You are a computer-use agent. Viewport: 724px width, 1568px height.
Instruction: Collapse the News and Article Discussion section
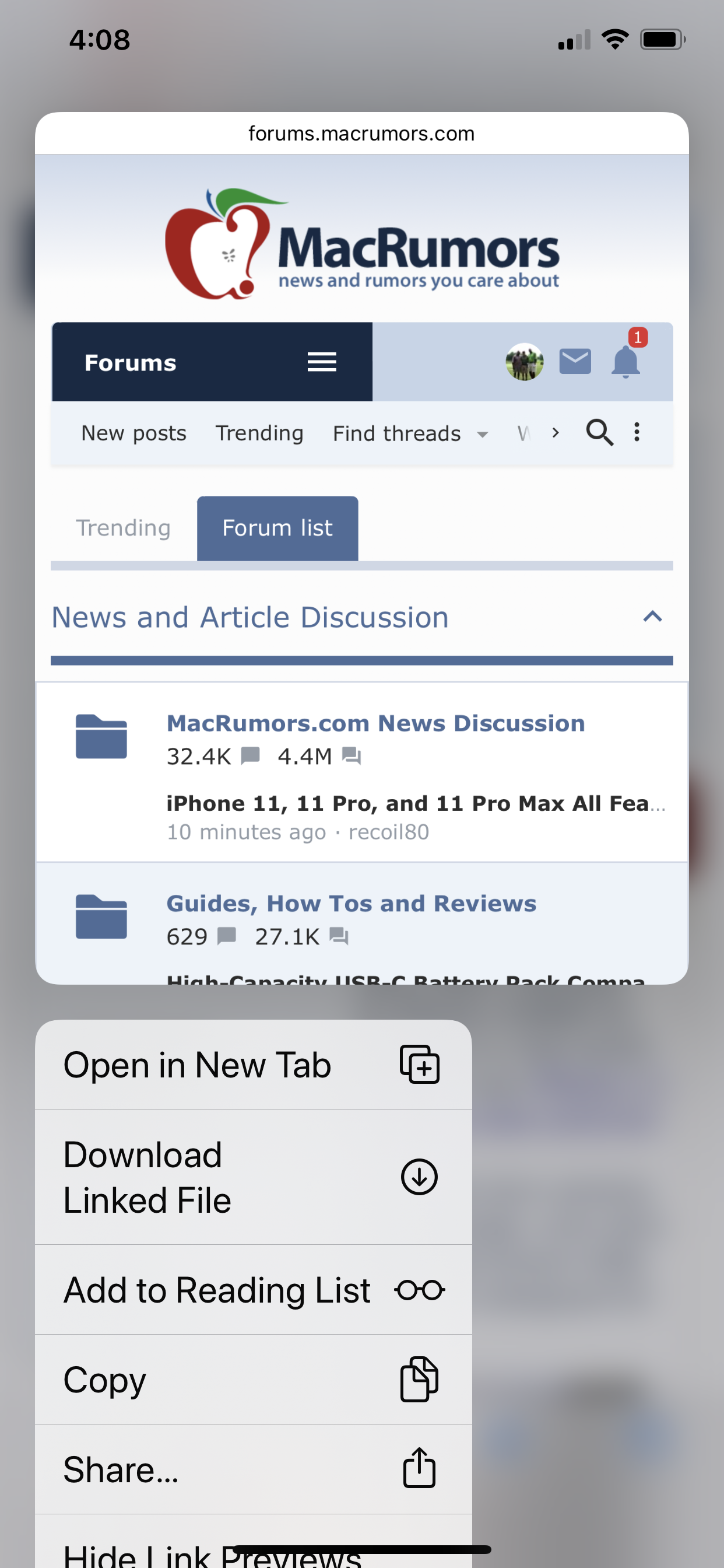click(x=652, y=617)
